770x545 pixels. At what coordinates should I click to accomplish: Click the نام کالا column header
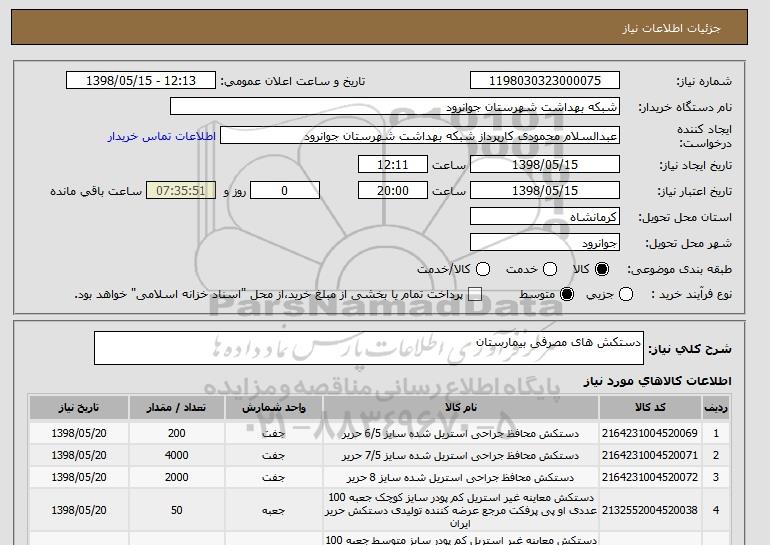(461, 408)
